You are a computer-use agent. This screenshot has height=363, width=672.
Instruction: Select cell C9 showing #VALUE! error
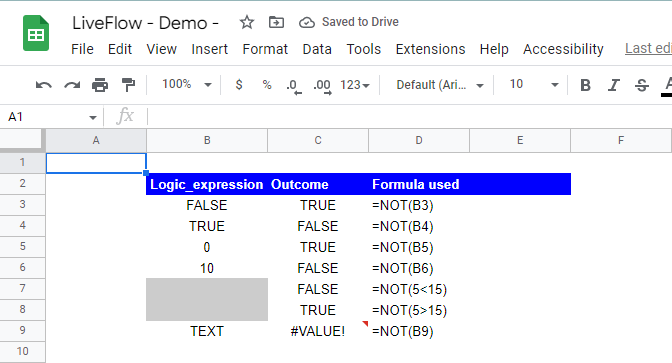318,331
